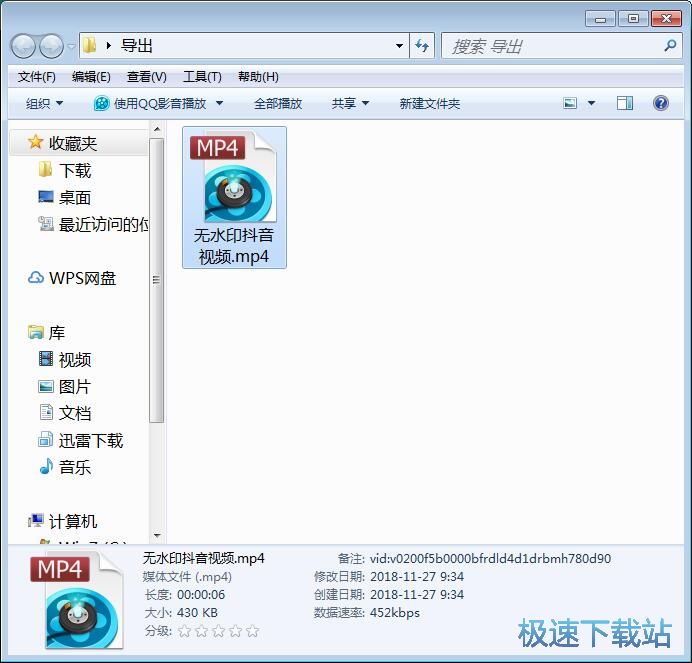692x663 pixels.
Task: Click the scroll down arrow of sidebar
Action: coord(157,536)
